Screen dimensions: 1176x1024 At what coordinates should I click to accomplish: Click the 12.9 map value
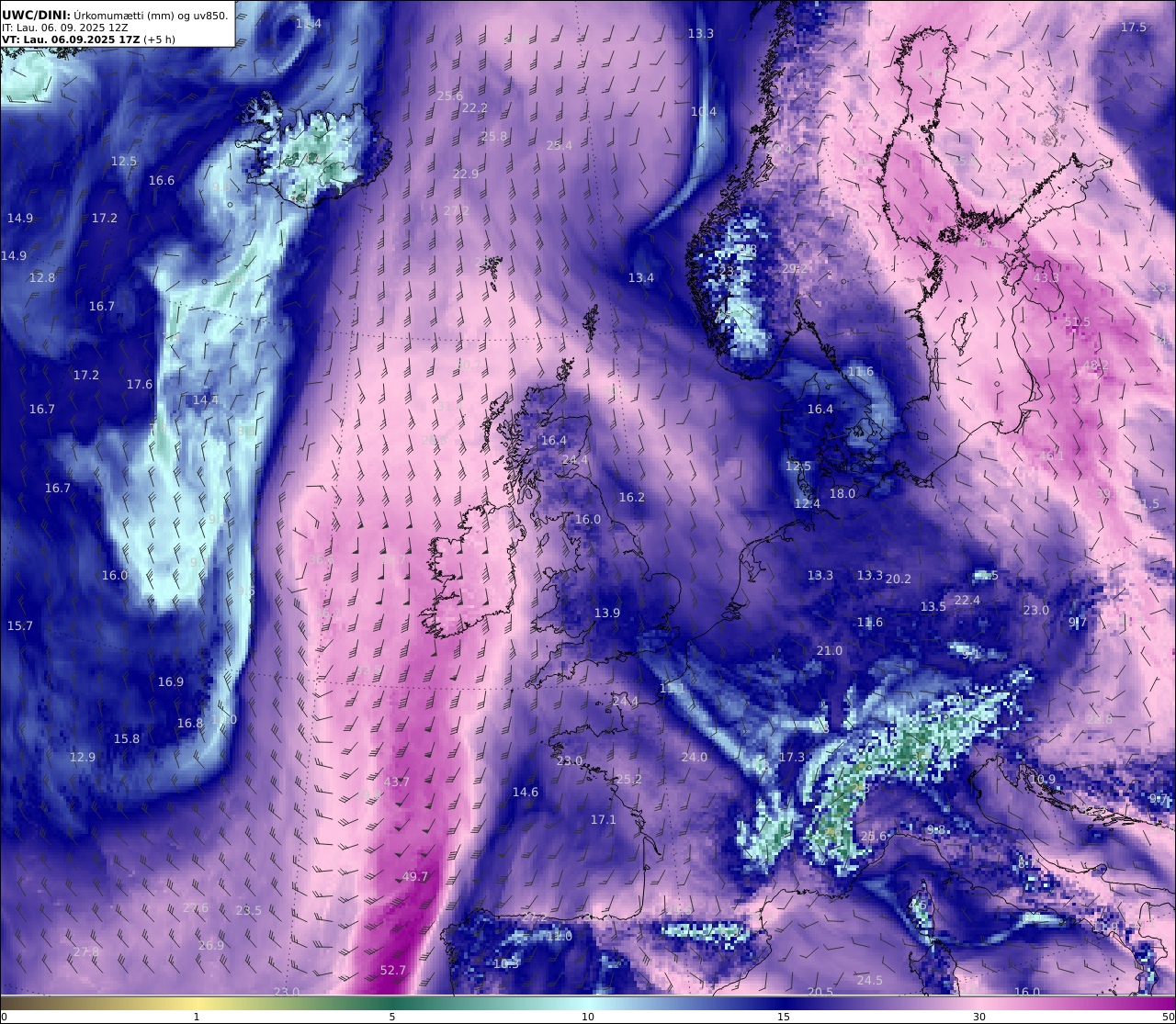(x=83, y=757)
